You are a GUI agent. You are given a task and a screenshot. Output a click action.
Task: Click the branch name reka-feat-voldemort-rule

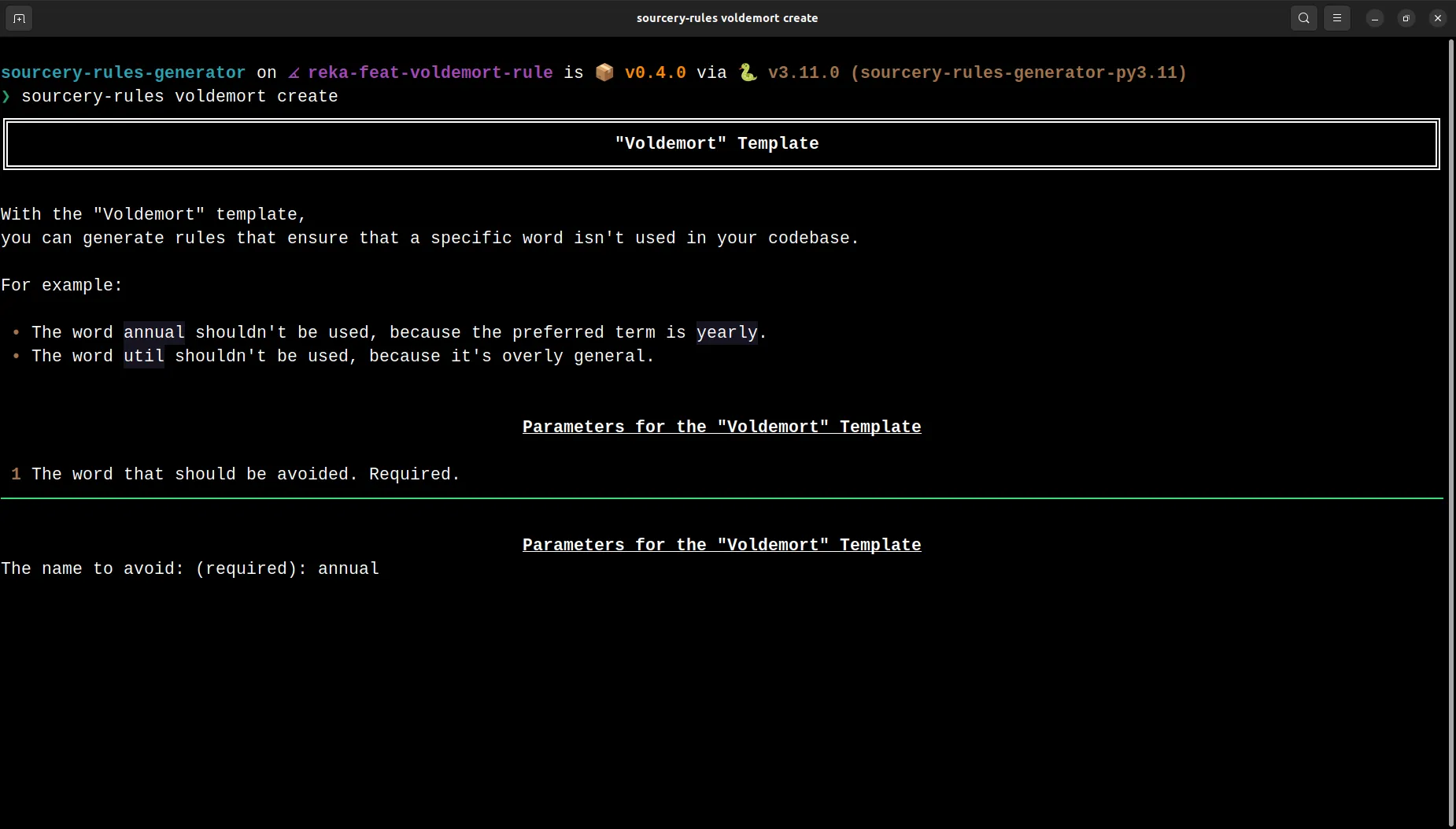pyautogui.click(x=430, y=72)
